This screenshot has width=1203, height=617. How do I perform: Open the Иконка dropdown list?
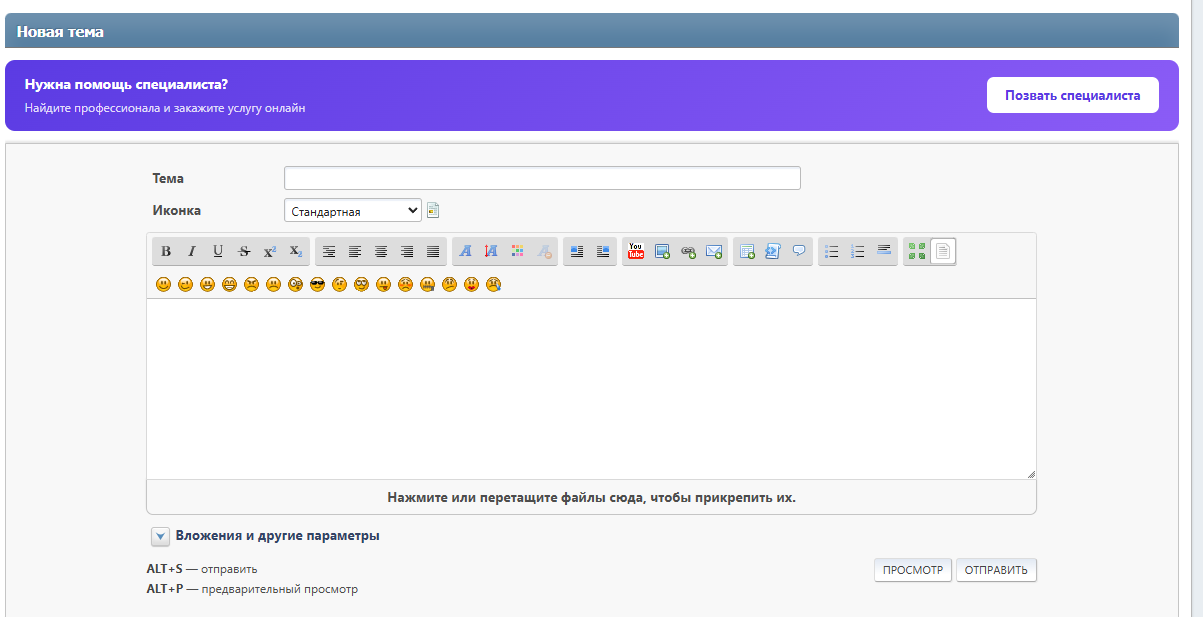(353, 211)
